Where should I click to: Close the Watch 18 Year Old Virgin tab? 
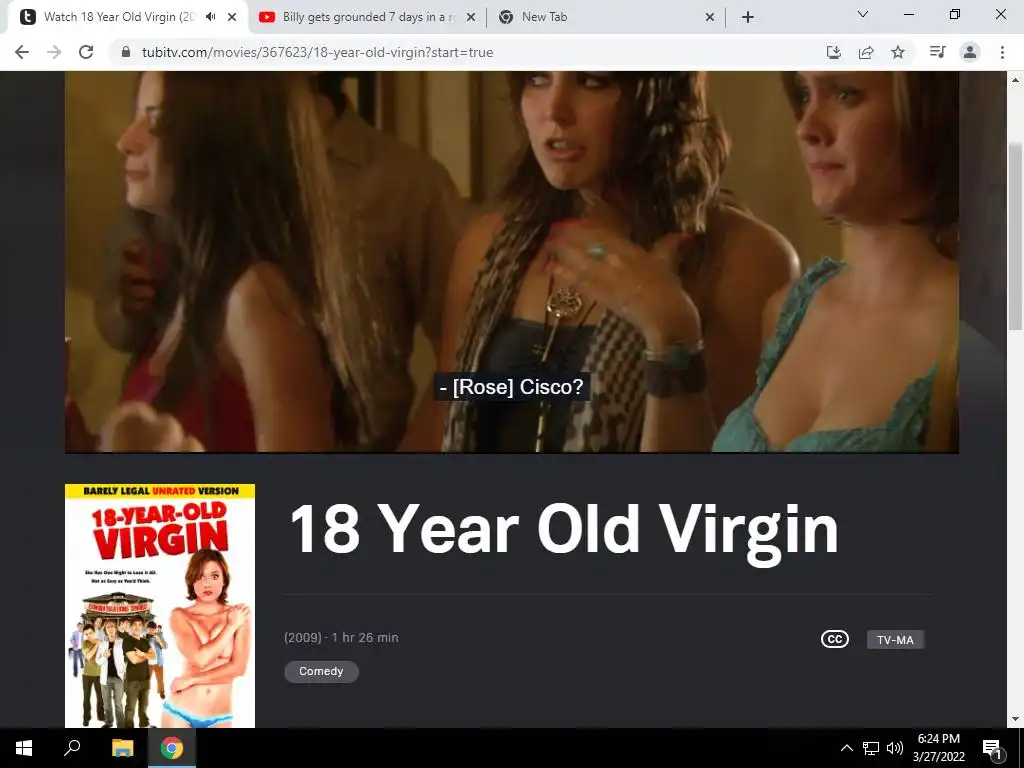[232, 17]
